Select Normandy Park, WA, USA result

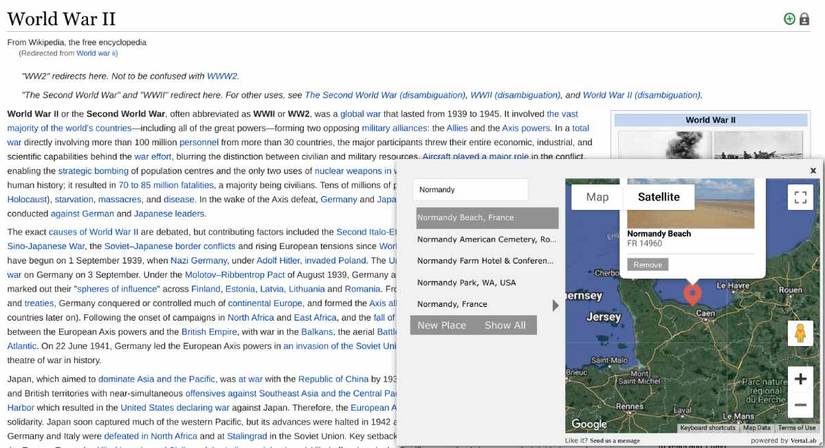click(x=487, y=283)
